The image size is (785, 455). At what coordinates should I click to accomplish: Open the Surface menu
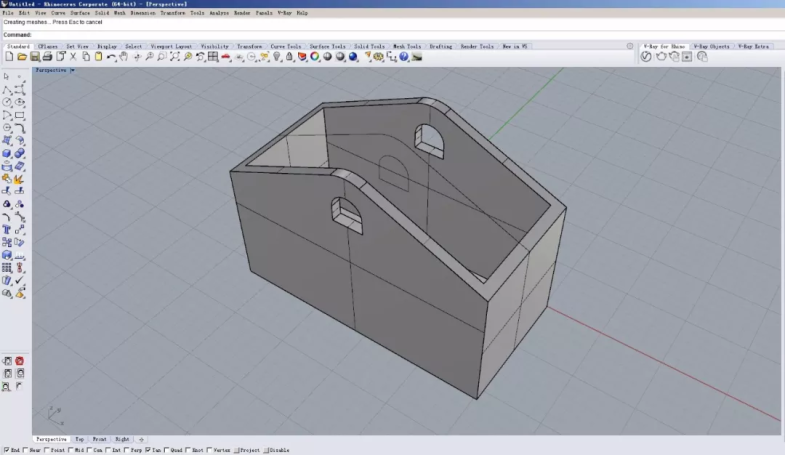click(80, 13)
